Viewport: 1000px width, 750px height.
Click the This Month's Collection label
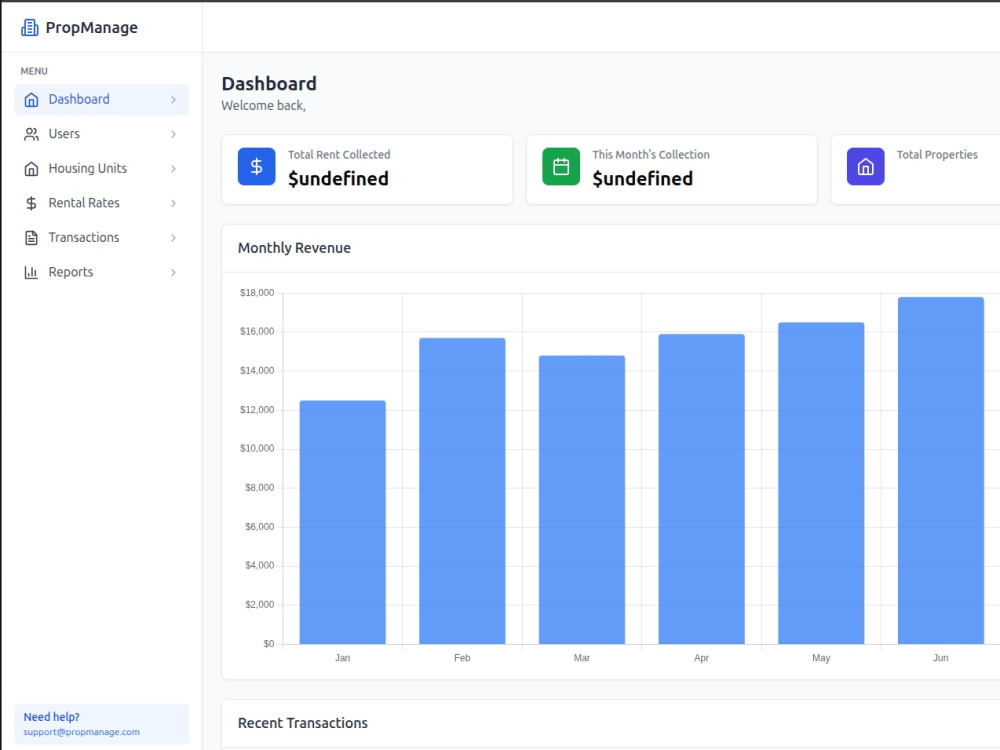click(x=651, y=154)
